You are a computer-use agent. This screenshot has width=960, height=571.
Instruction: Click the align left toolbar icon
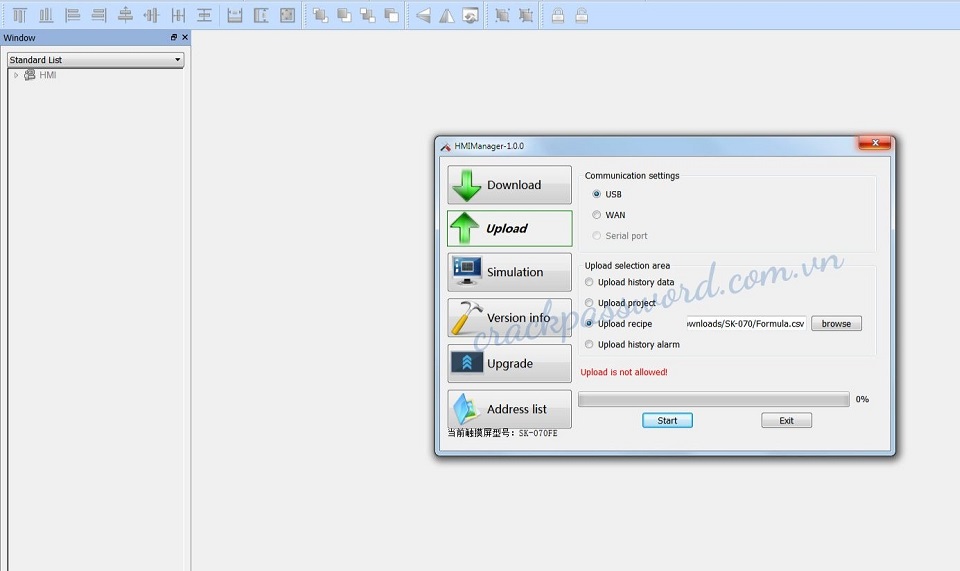coord(72,15)
